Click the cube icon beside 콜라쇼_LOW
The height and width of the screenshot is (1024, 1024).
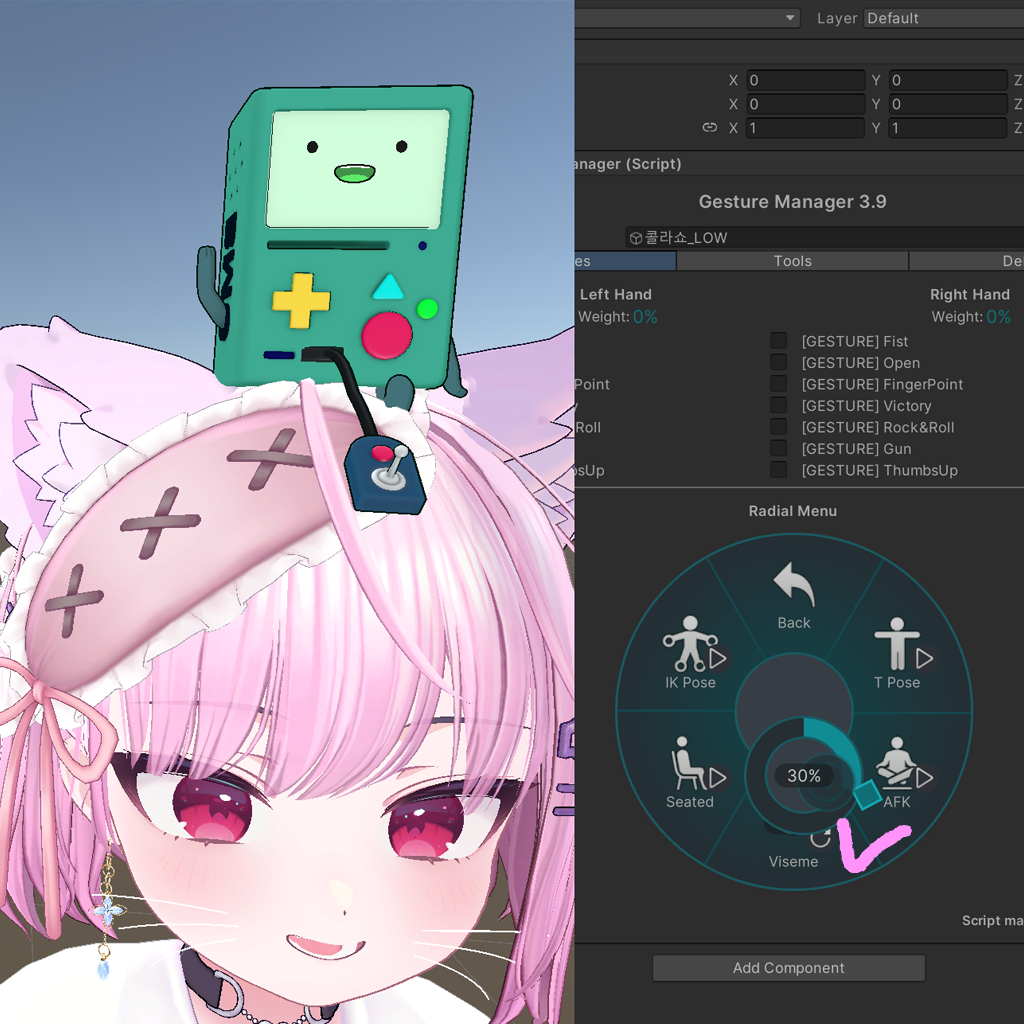pyautogui.click(x=635, y=238)
